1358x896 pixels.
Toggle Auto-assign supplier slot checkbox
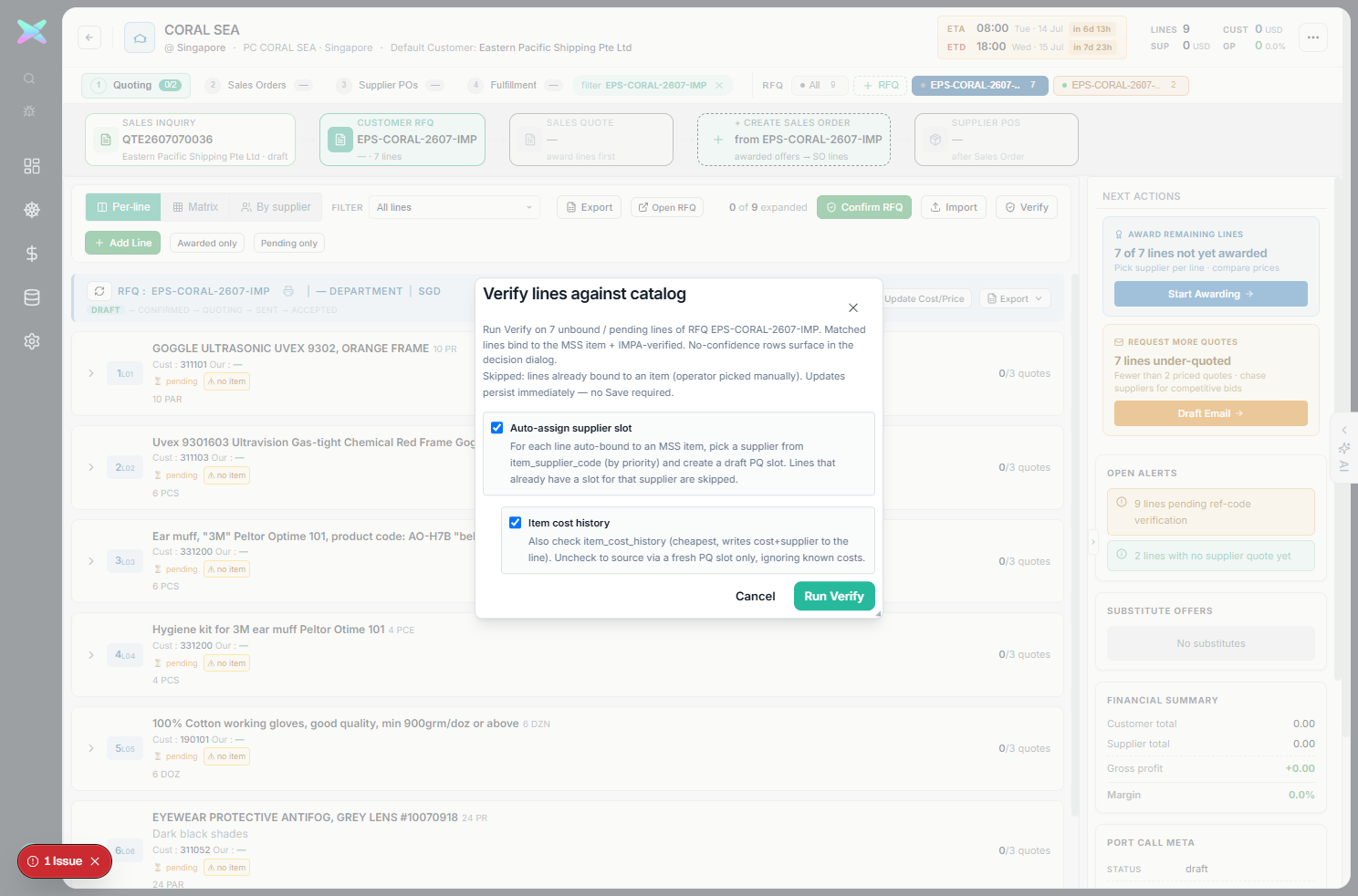tap(497, 428)
